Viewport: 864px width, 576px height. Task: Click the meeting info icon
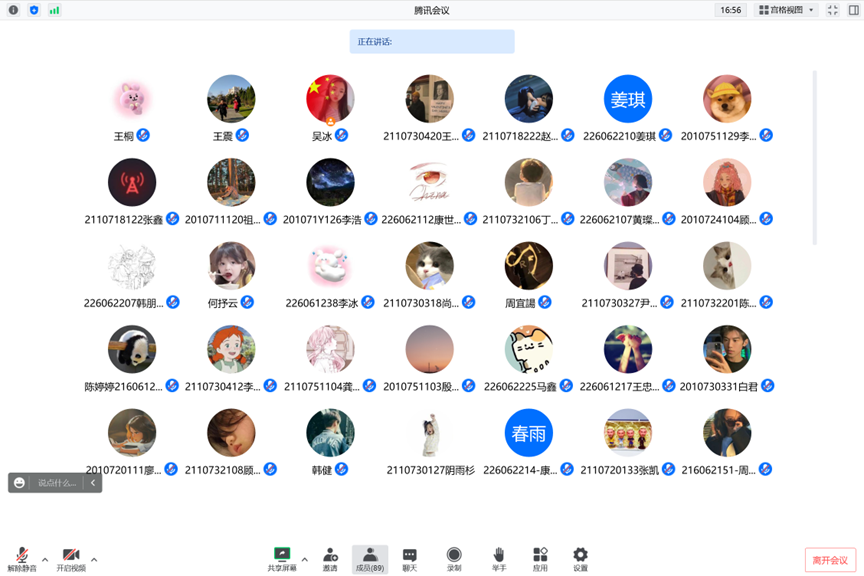pyautogui.click(x=14, y=10)
